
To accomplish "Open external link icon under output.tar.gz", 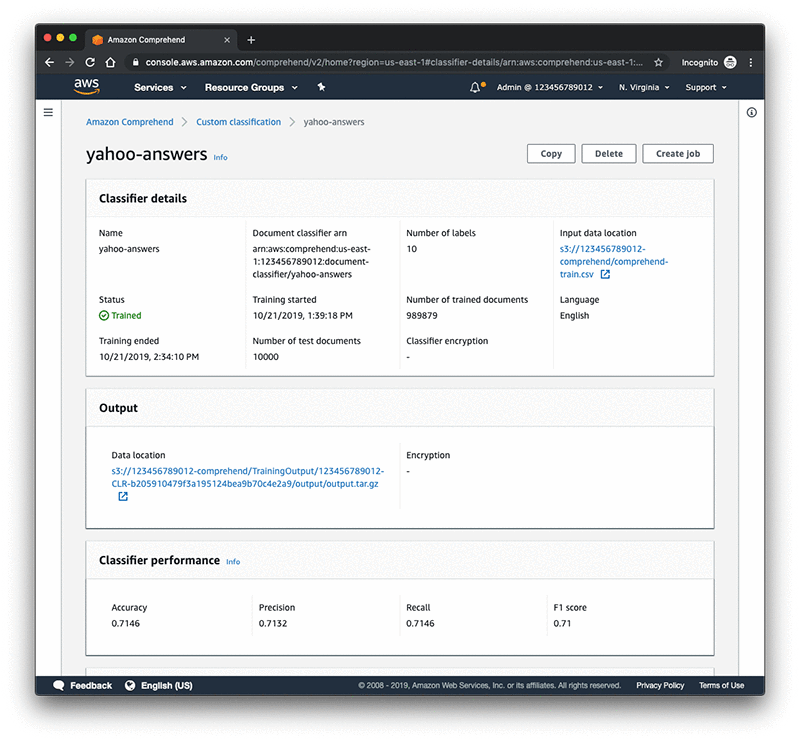I will (123, 496).
